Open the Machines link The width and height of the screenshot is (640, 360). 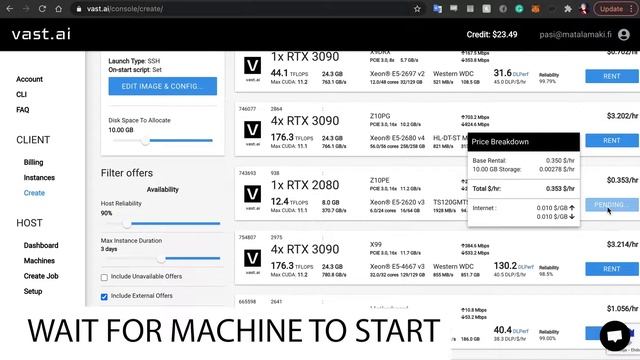pyautogui.click(x=39, y=261)
